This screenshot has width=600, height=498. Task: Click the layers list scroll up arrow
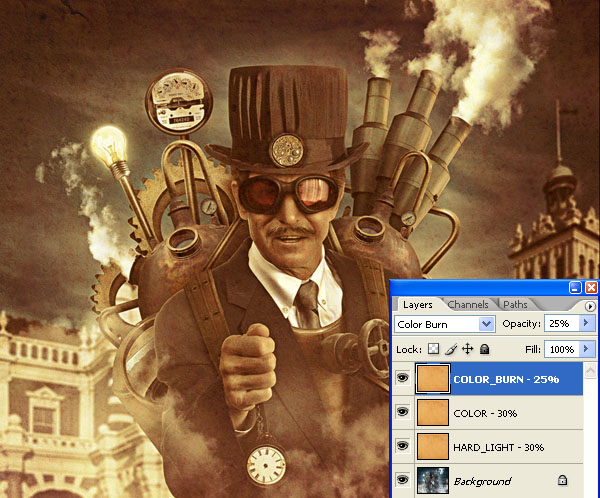pyautogui.click(x=590, y=371)
